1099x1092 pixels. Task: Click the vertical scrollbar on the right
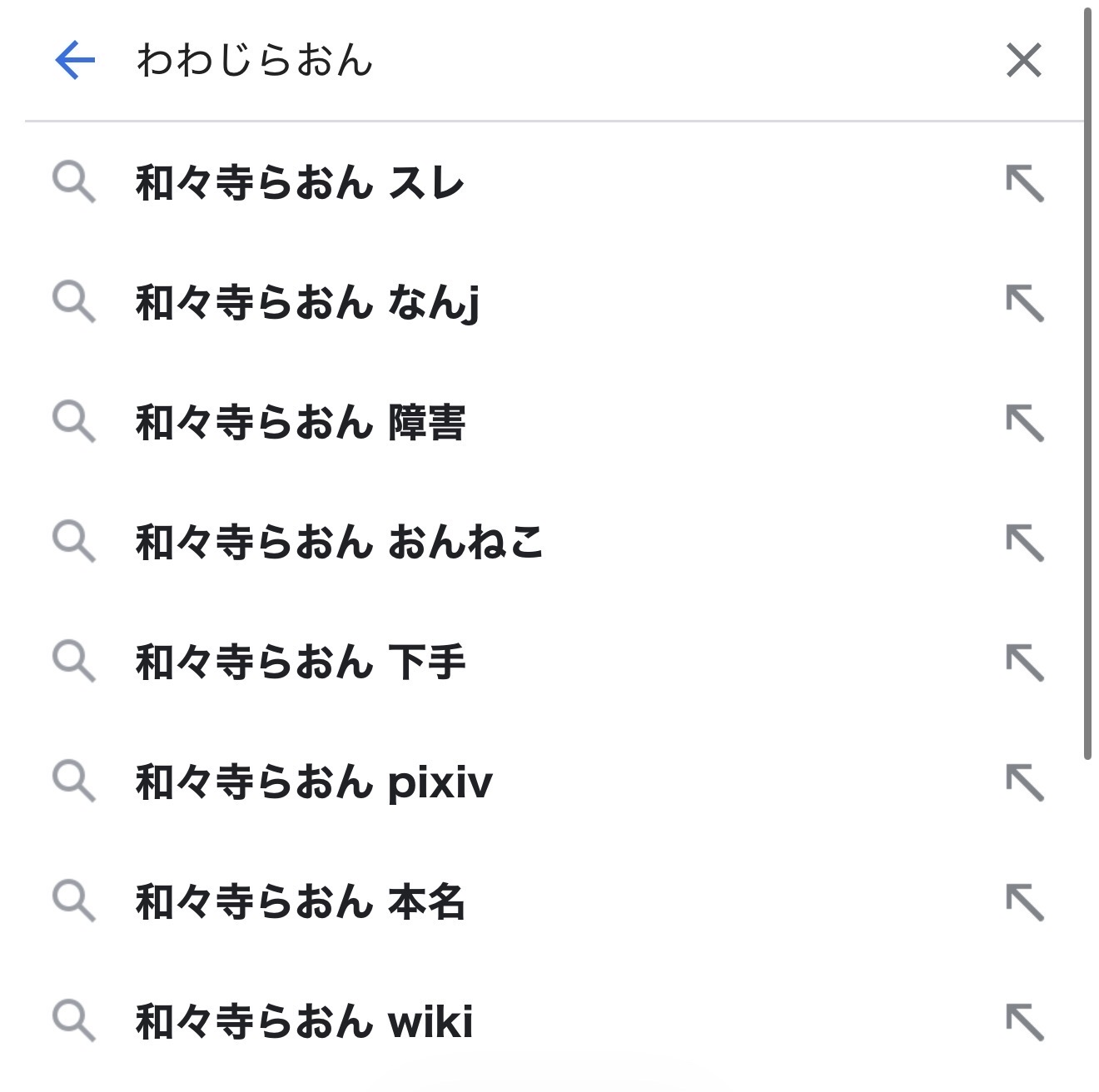(1087, 383)
